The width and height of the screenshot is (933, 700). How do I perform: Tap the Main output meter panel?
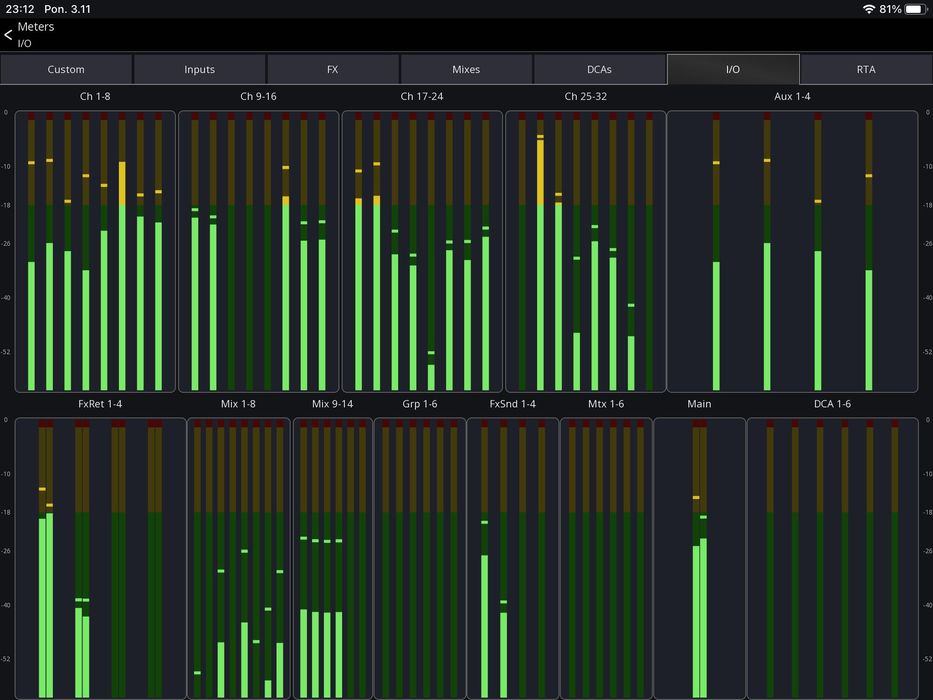pos(699,558)
